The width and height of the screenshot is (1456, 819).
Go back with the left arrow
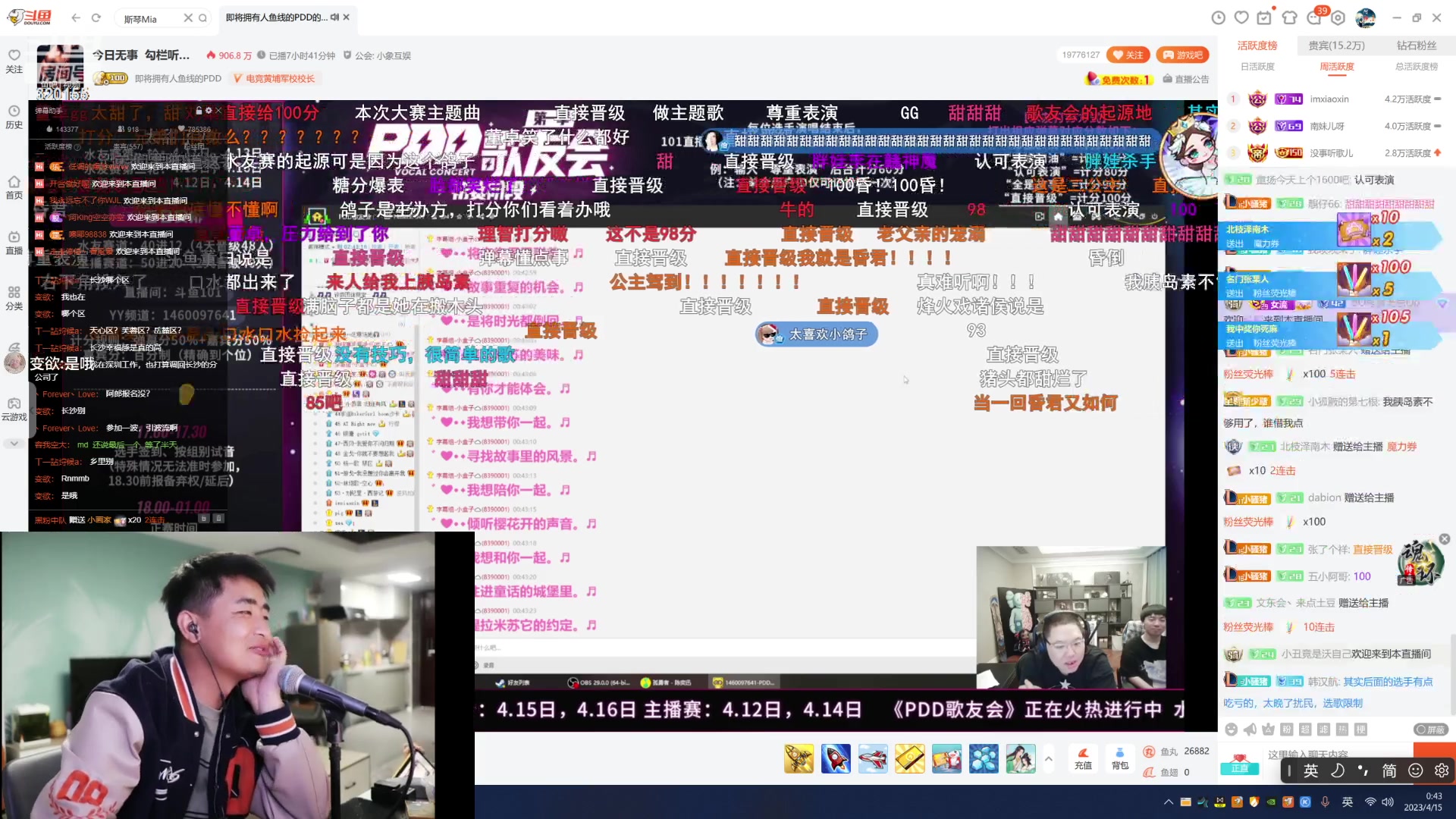click(x=75, y=17)
